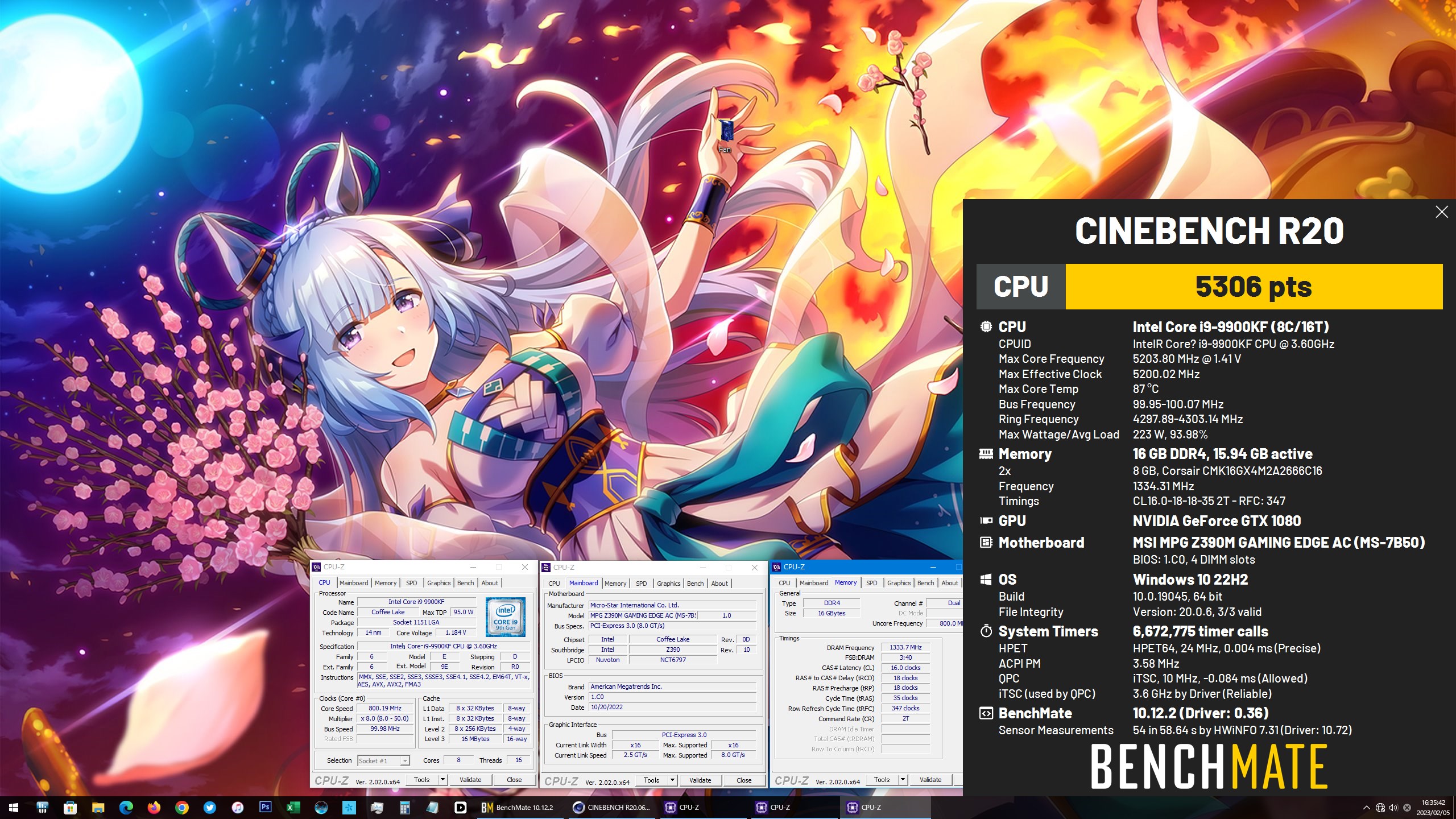Image resolution: width=1456 pixels, height=819 pixels.
Task: Open the notepad-style taskbar icon left of D logo
Action: pos(432,807)
